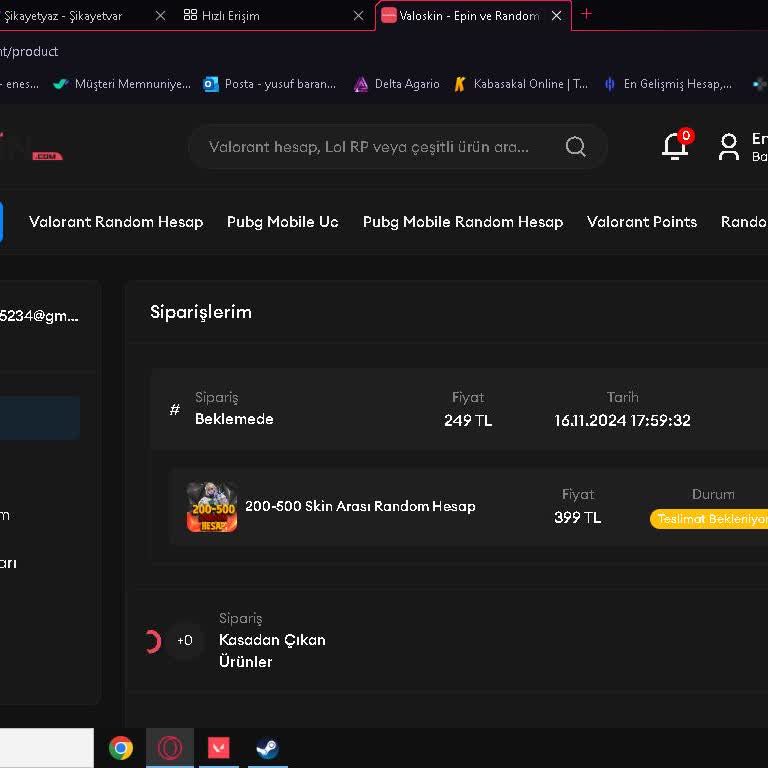Click the address bar URL

29,51
